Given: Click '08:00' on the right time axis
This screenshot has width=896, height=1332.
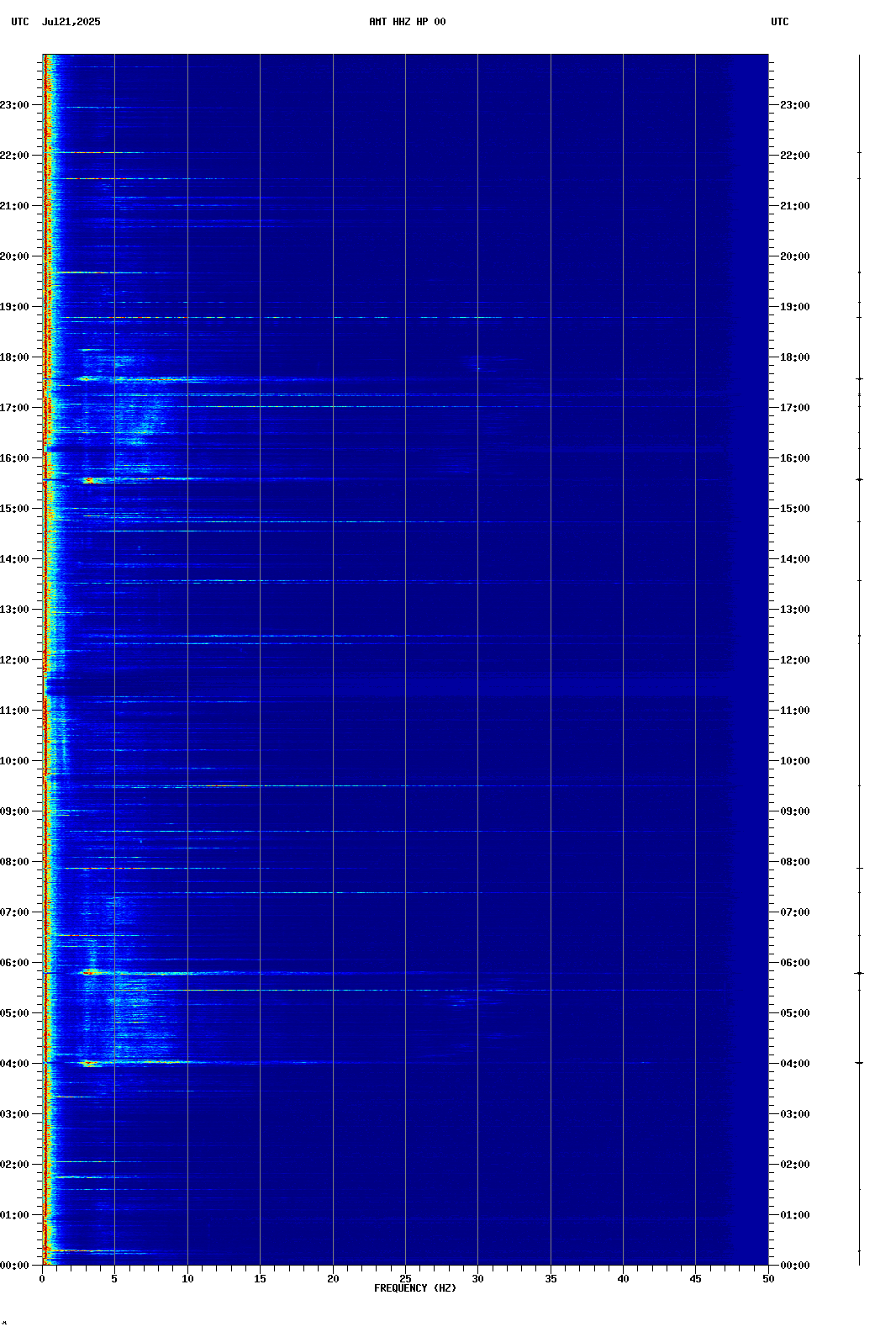Looking at the screenshot, I should 795,862.
